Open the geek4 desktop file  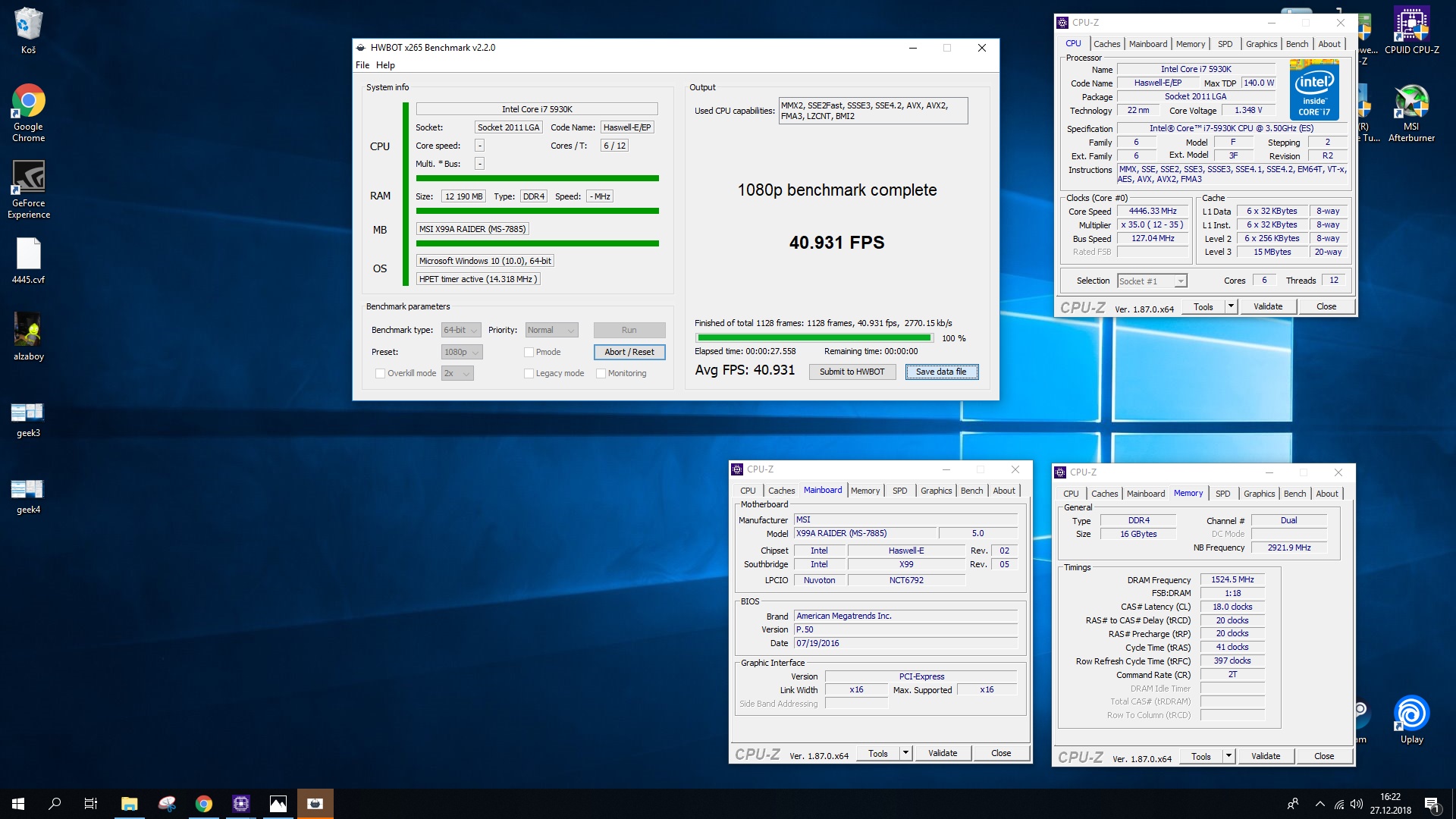point(28,496)
